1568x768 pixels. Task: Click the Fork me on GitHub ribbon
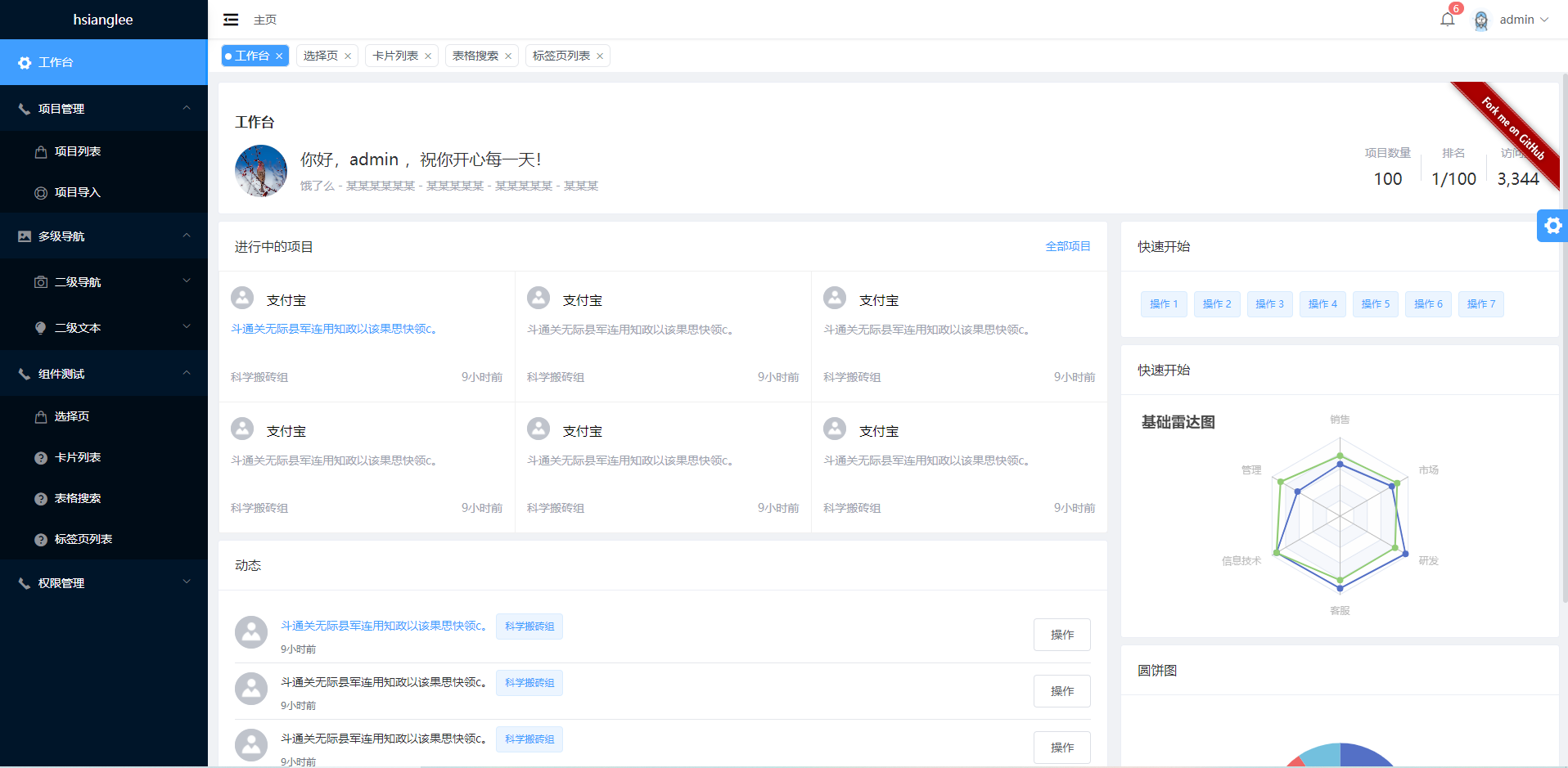tap(1511, 131)
